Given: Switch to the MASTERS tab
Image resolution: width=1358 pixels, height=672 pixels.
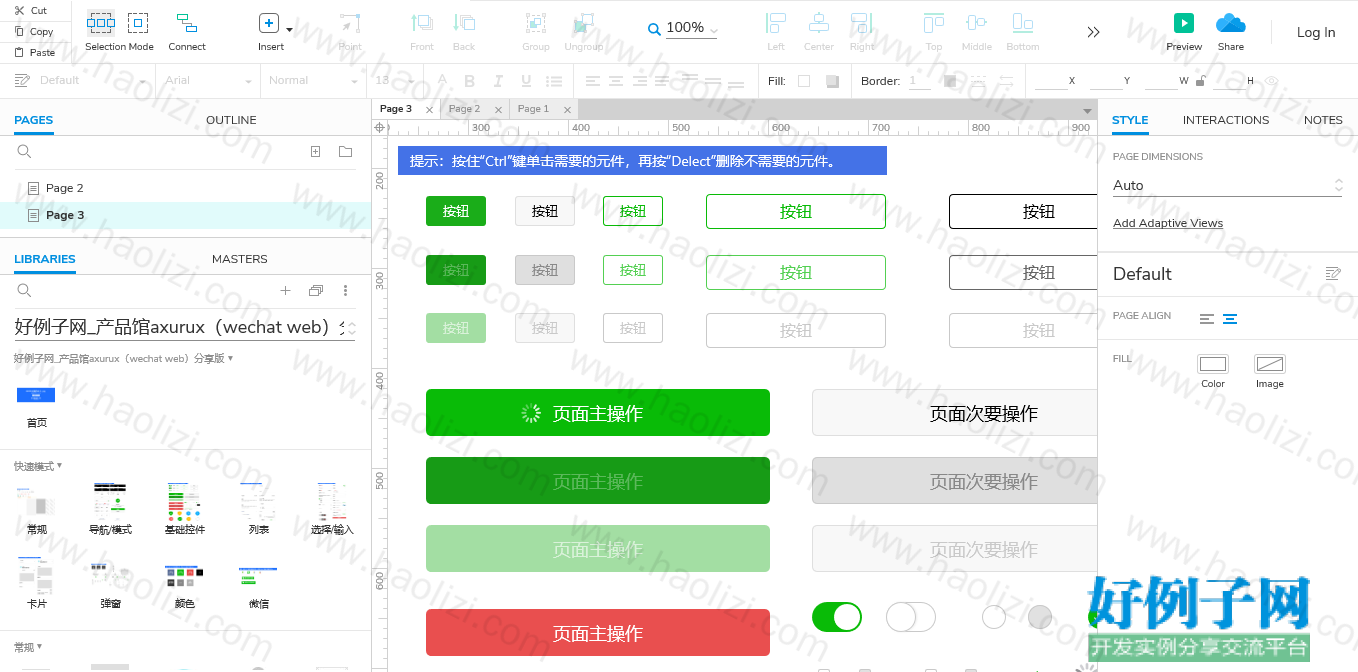Looking at the screenshot, I should [240, 259].
